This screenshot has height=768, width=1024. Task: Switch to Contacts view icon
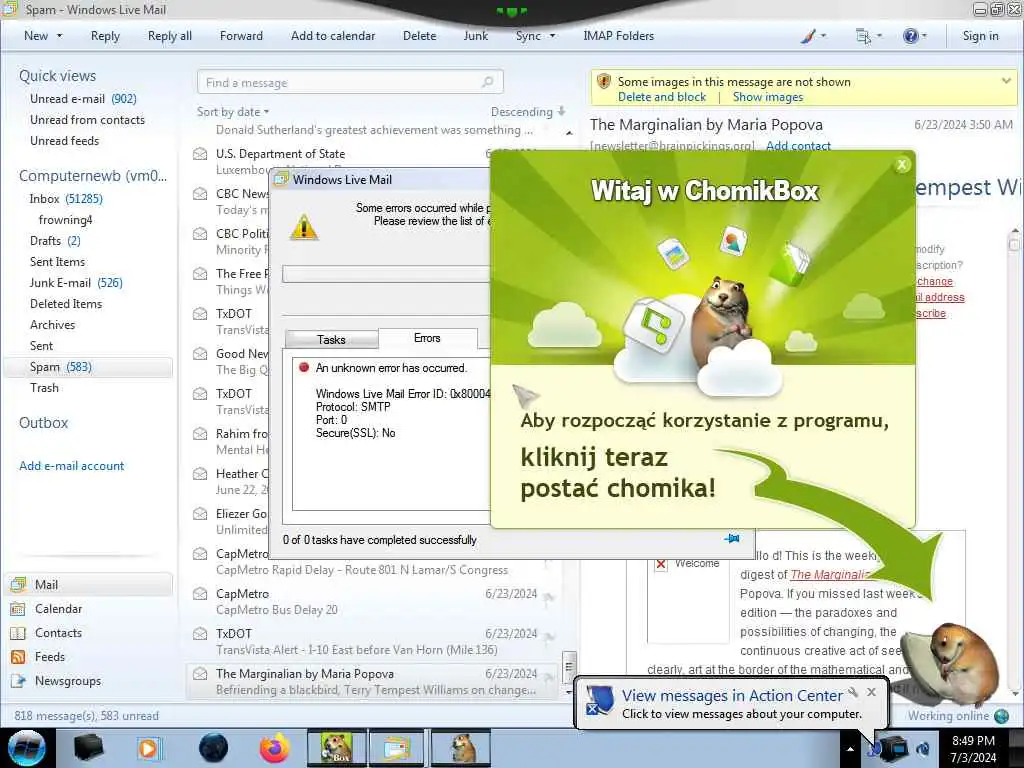(18, 633)
